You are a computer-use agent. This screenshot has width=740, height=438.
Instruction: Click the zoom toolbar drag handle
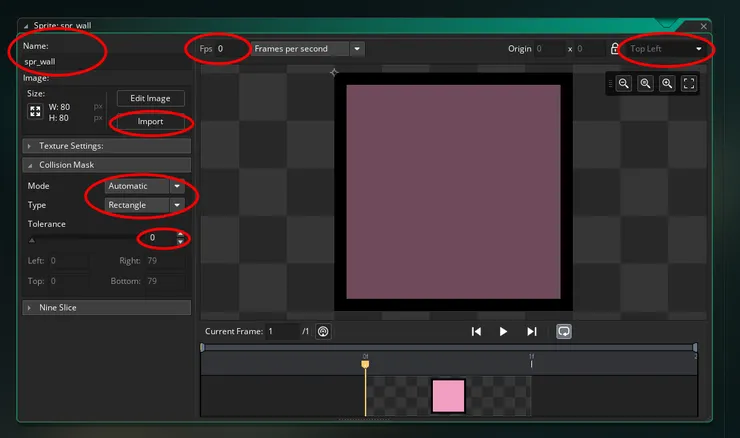click(610, 84)
